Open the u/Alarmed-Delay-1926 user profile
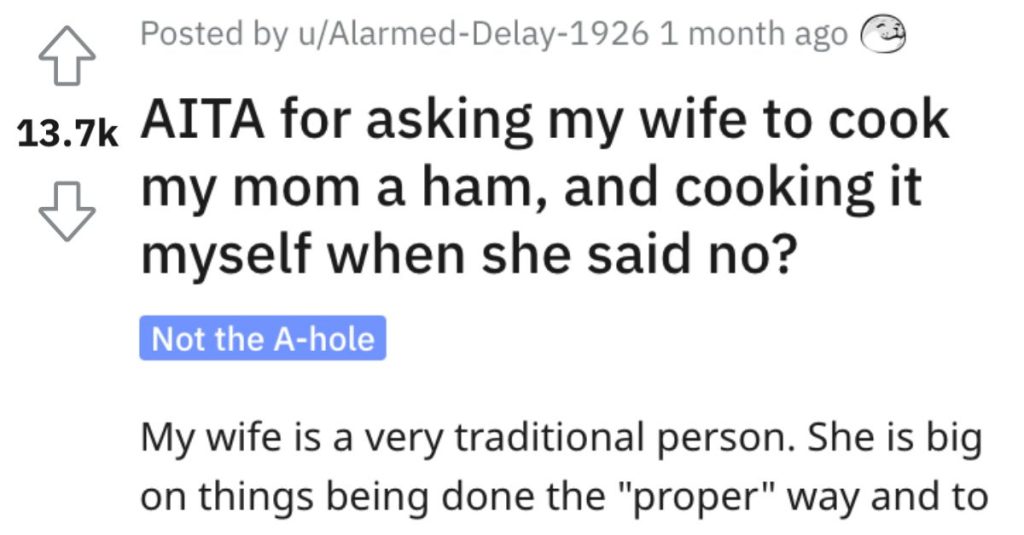The image size is (1024, 535). (x=473, y=34)
